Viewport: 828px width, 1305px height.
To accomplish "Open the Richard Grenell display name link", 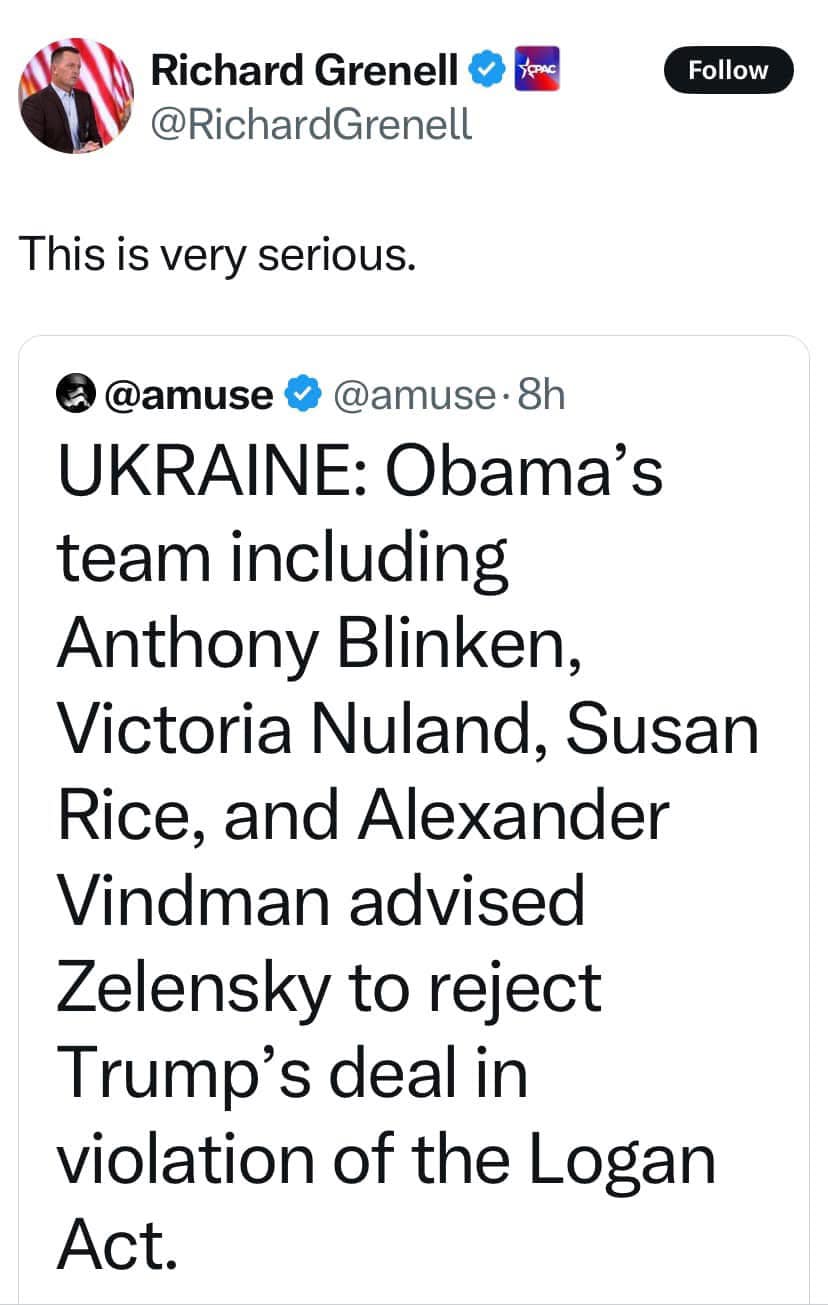I will click(x=305, y=70).
